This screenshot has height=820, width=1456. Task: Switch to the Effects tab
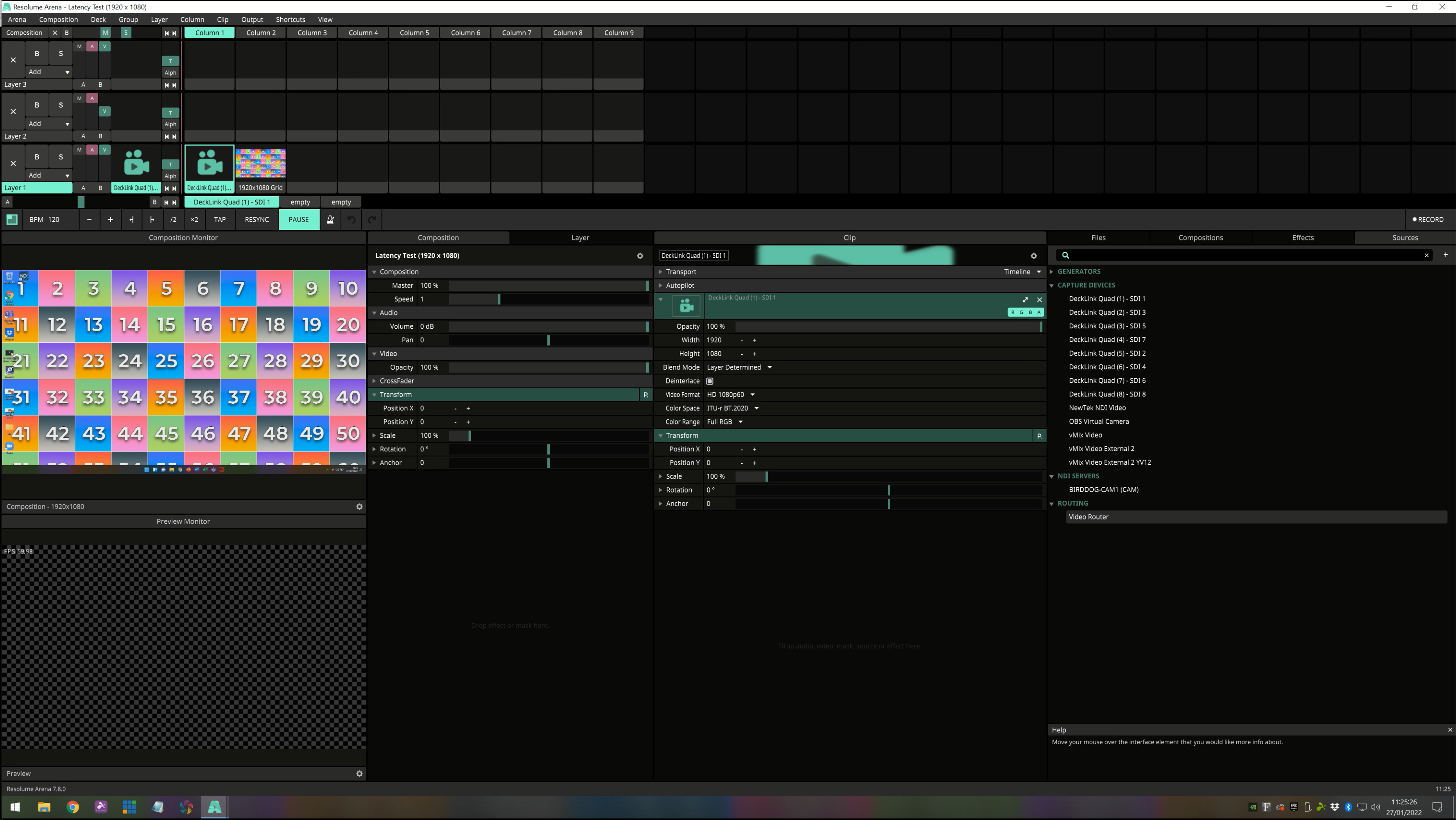point(1302,238)
